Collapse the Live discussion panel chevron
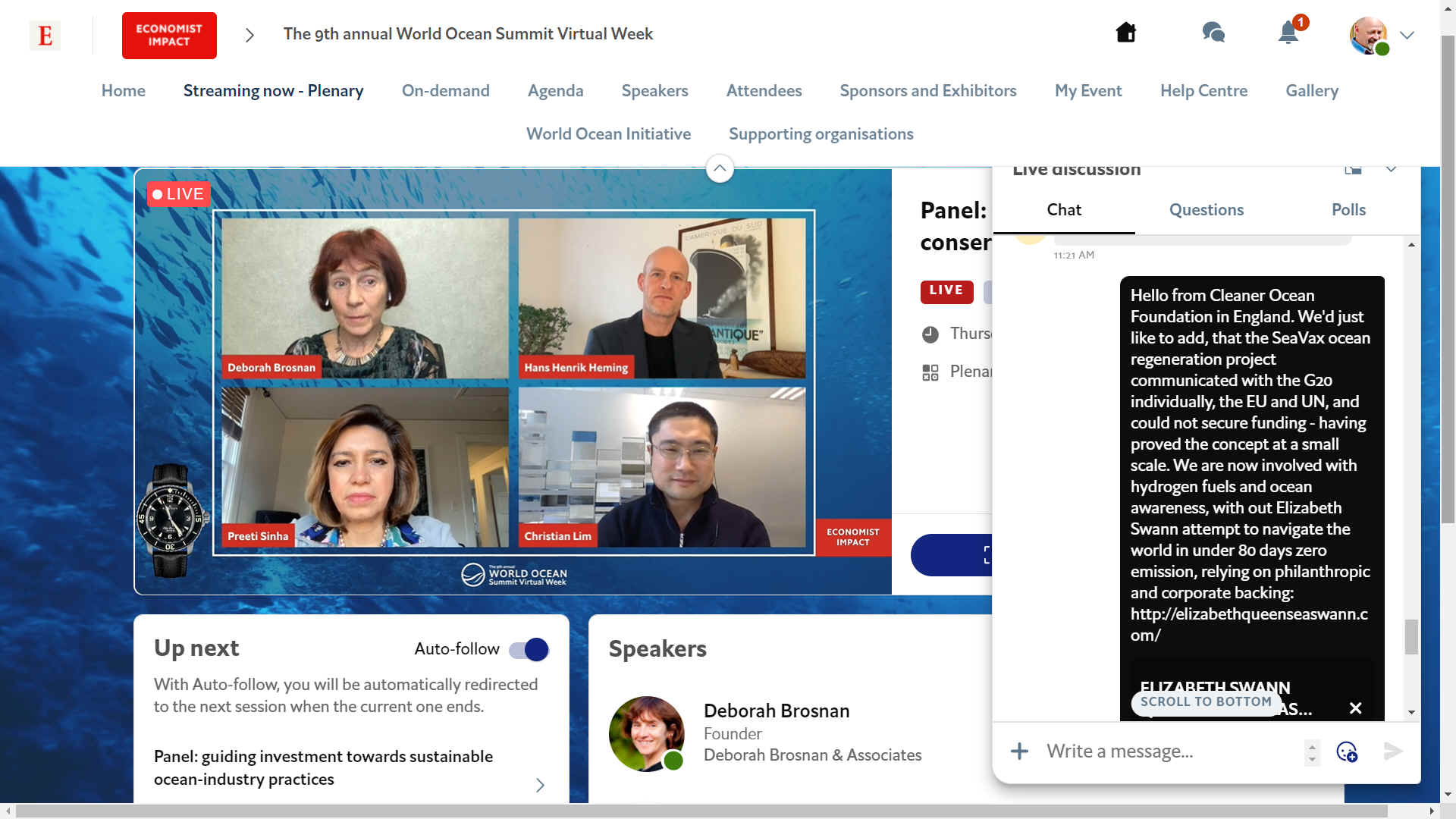1456x819 pixels. [1392, 169]
